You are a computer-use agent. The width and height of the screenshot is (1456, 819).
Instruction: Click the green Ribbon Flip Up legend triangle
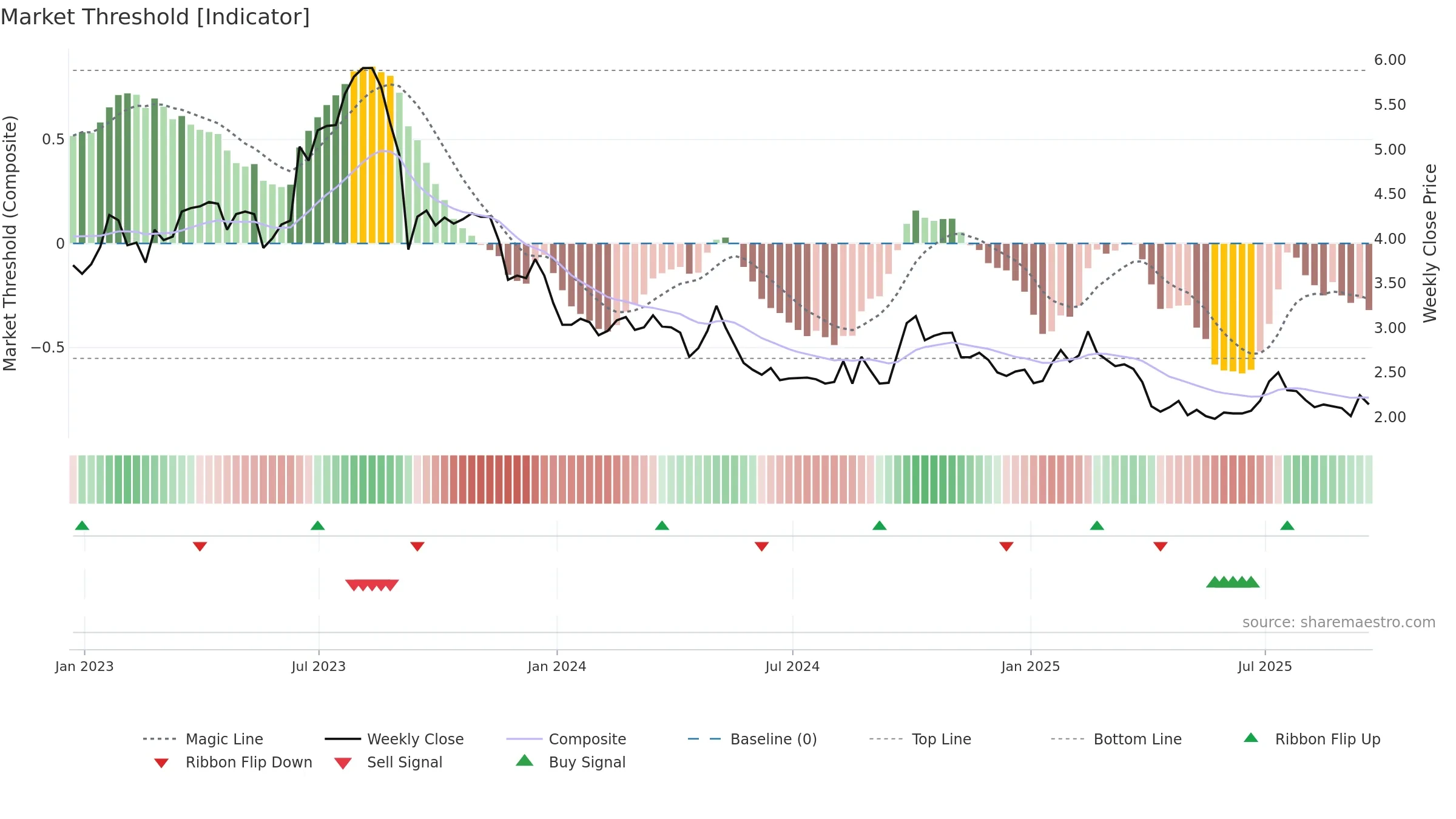[x=1251, y=738]
